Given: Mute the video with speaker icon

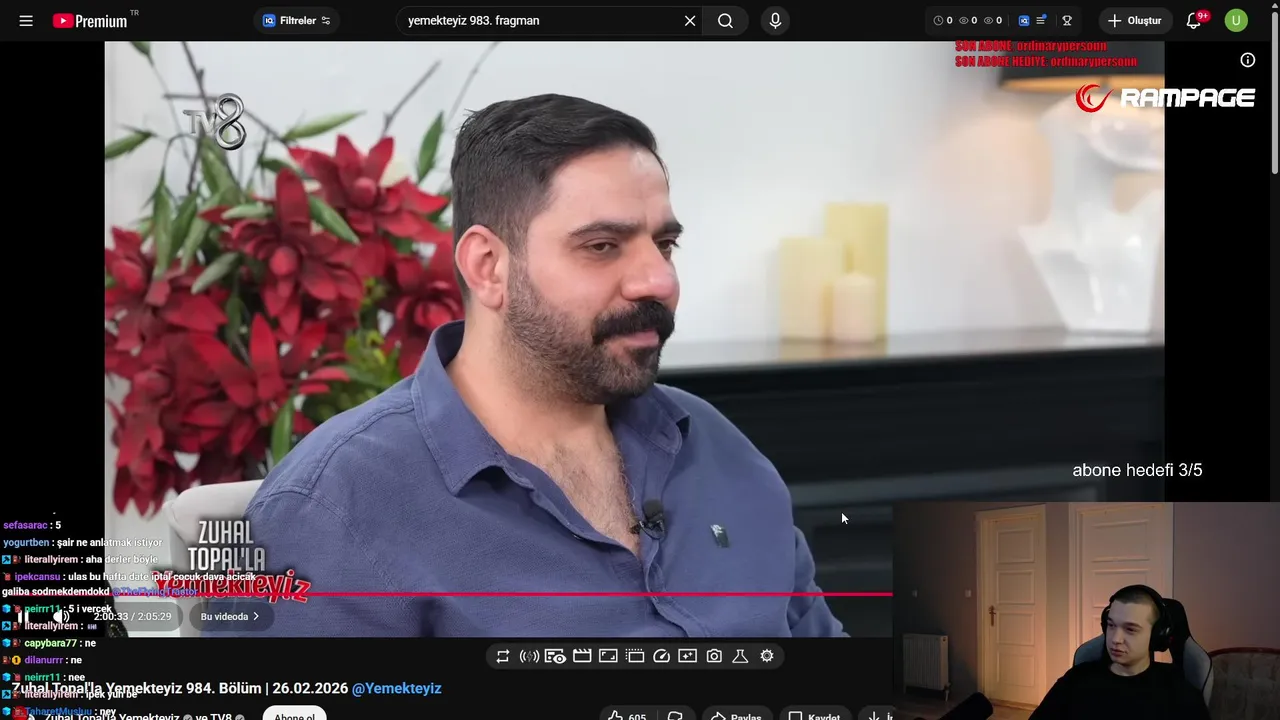Looking at the screenshot, I should pyautogui.click(x=62, y=616).
